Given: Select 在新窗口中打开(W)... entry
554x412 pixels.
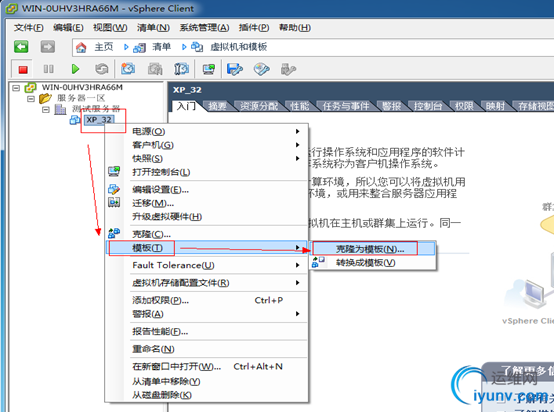Looking at the screenshot, I should coord(206,367).
